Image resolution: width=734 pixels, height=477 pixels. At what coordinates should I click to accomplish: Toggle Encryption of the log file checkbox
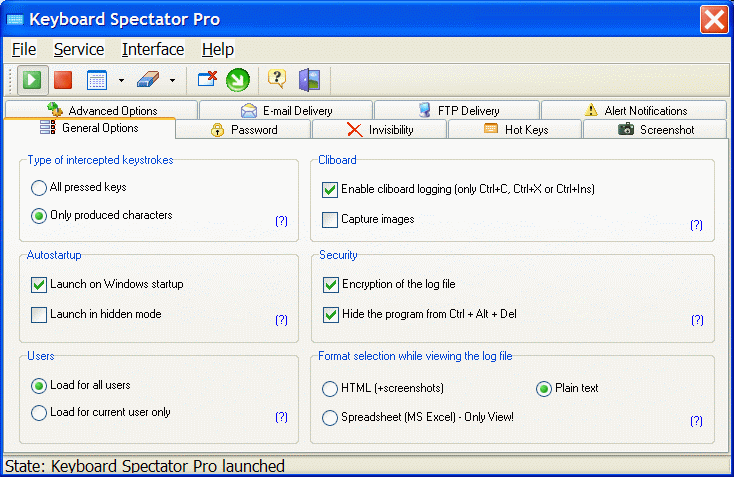click(x=331, y=285)
